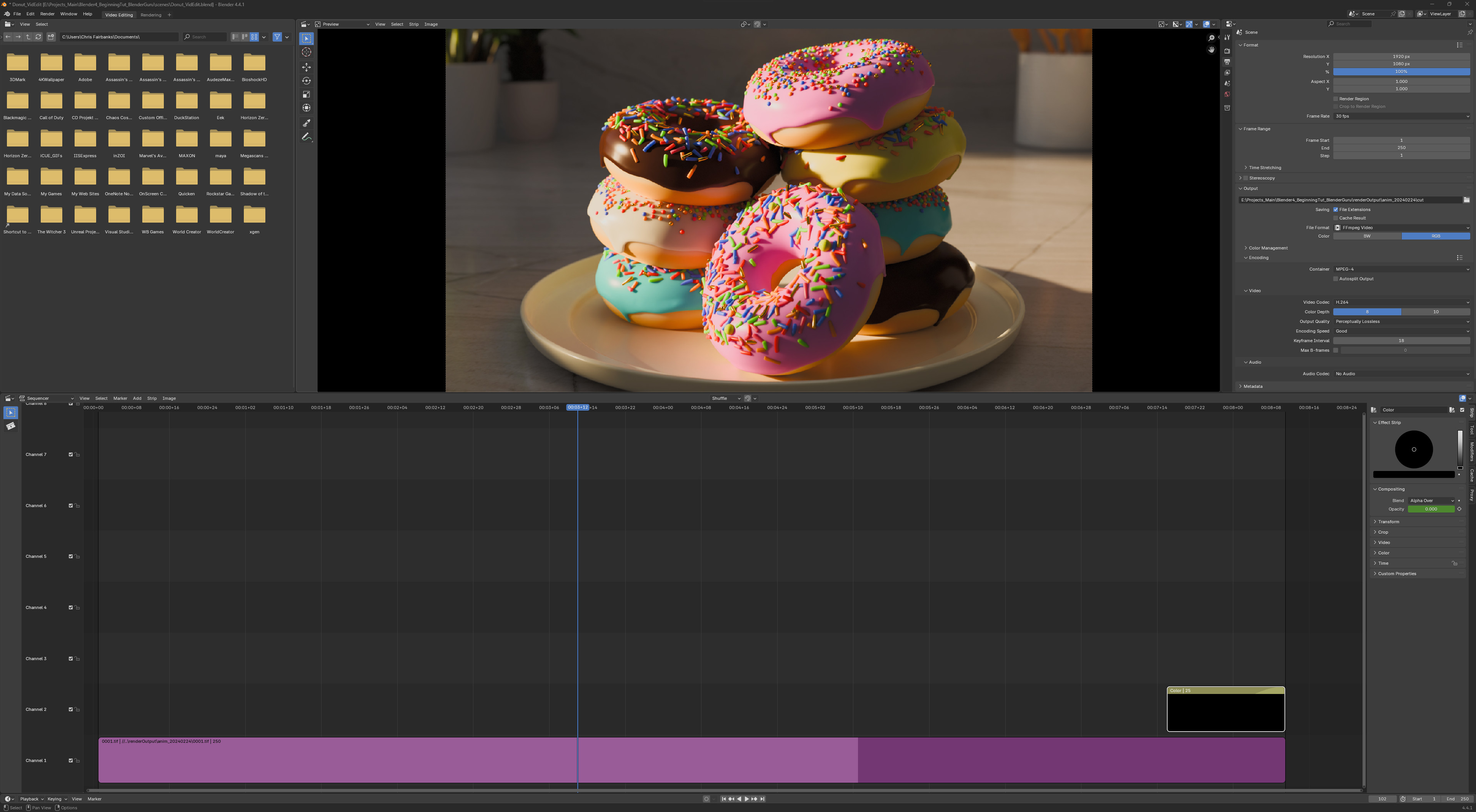Viewport: 1476px width, 812px height.
Task: Open Output Quality Perceptually Lossless dropdown
Action: point(1401,322)
